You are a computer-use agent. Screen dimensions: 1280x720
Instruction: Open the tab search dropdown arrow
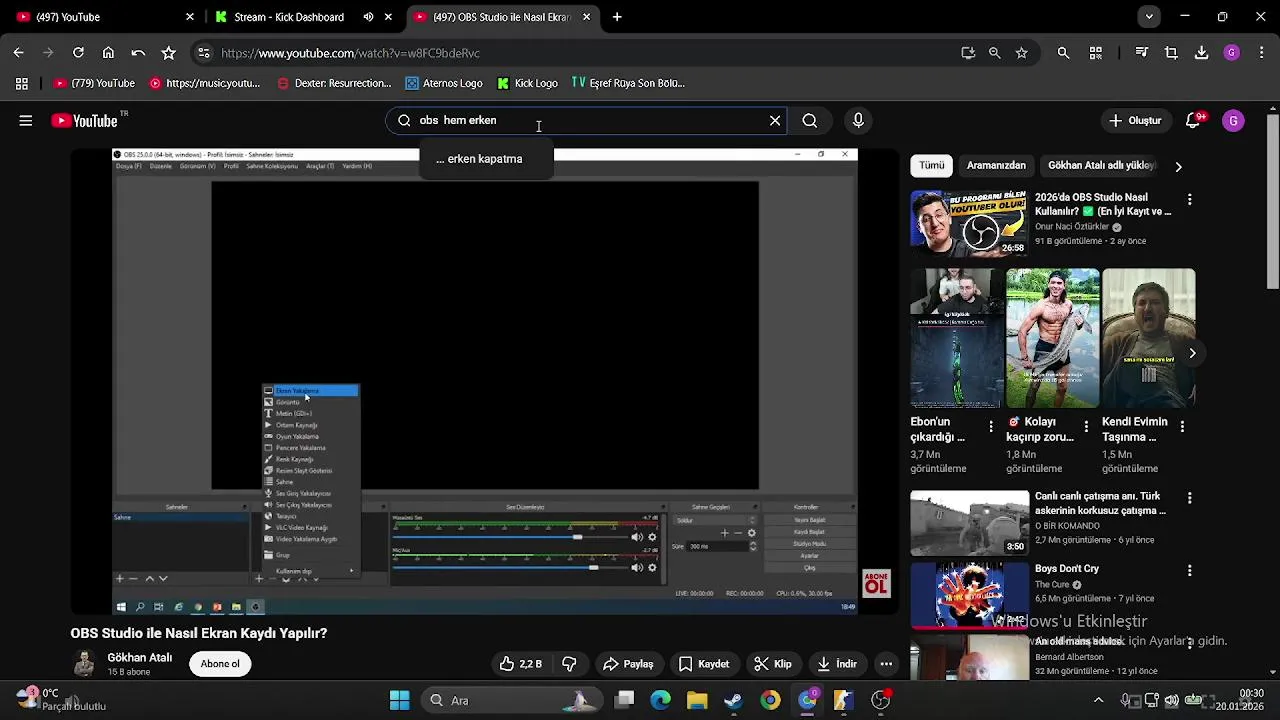pos(1149,17)
